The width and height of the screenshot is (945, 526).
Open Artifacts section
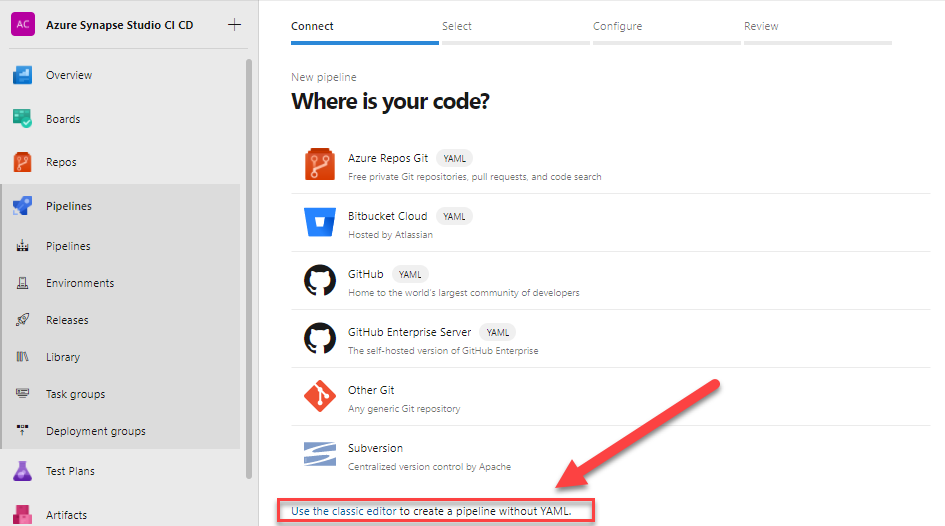pyautogui.click(x=66, y=515)
